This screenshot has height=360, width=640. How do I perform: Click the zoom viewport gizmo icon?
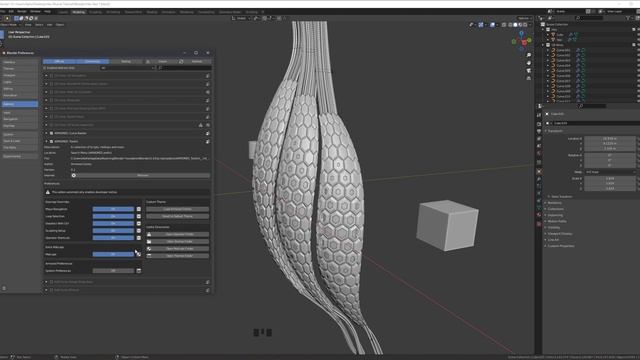tap(529, 55)
